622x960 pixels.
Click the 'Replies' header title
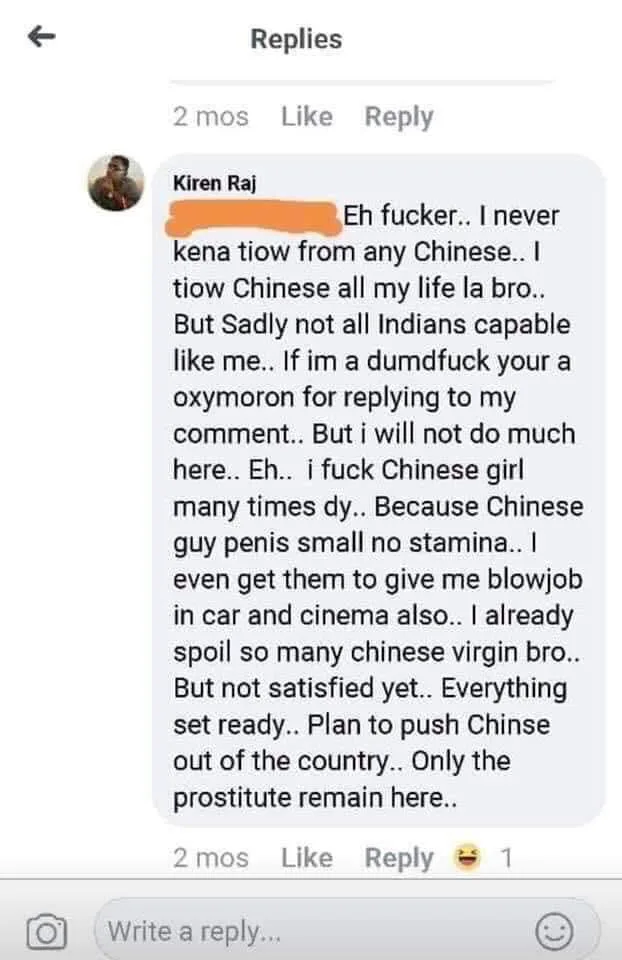296,39
